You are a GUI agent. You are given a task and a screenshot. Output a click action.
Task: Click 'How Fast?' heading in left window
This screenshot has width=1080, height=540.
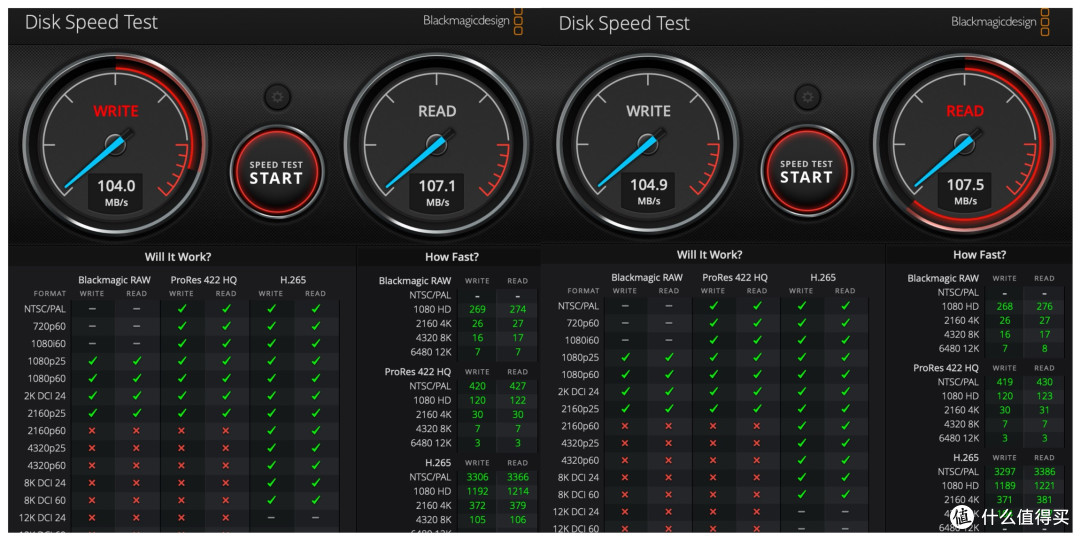coord(452,257)
